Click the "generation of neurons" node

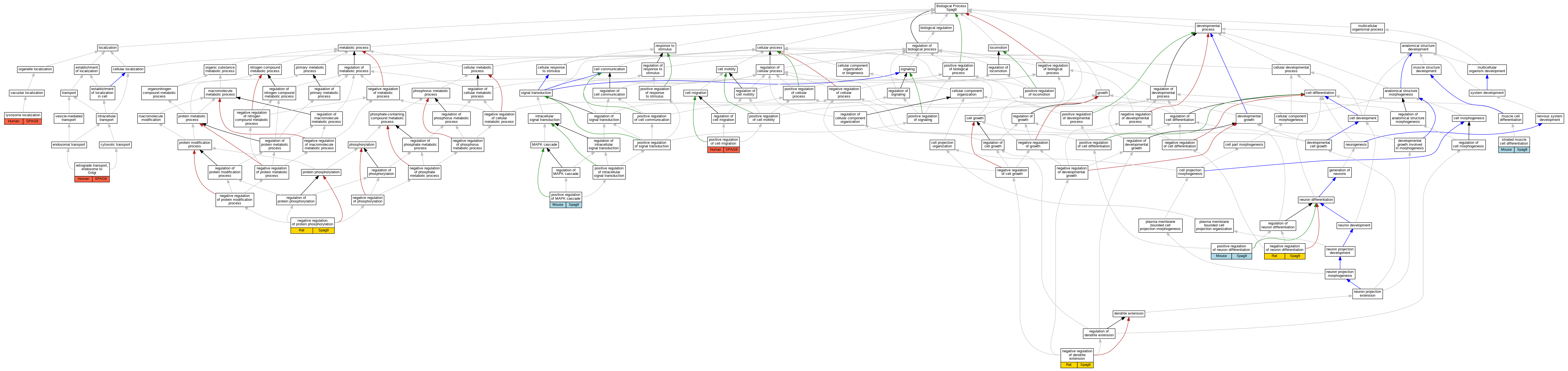(1340, 172)
